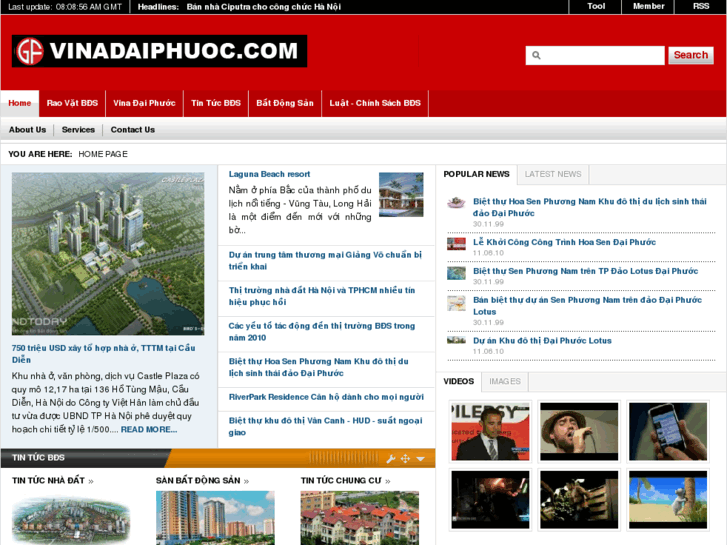Open Biệt thự khu đô thị Vân Canh link
This screenshot has width=727, height=545.
coord(325,427)
